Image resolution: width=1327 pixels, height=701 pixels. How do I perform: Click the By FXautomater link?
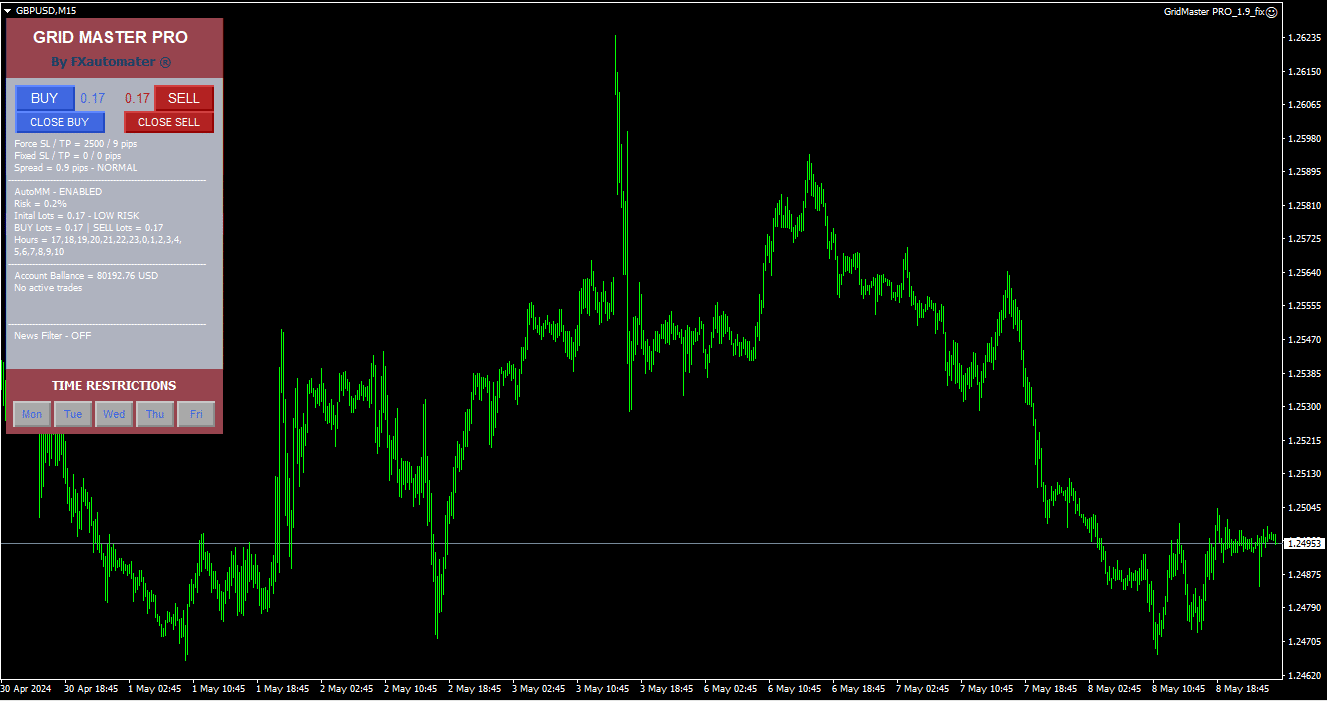(113, 61)
